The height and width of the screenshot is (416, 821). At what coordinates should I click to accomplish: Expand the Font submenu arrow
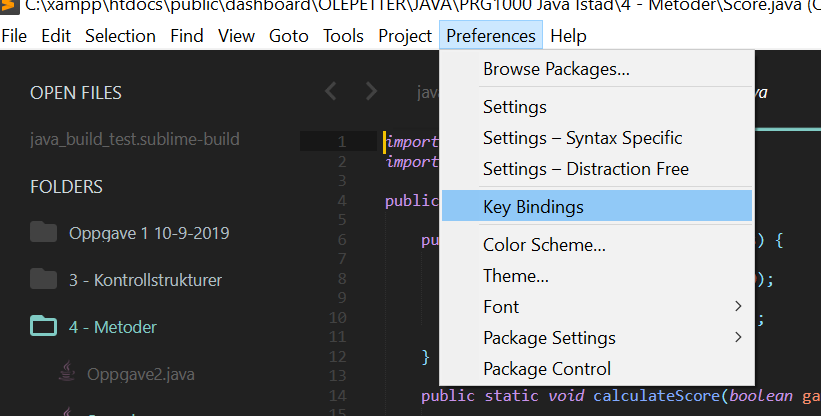pos(738,306)
